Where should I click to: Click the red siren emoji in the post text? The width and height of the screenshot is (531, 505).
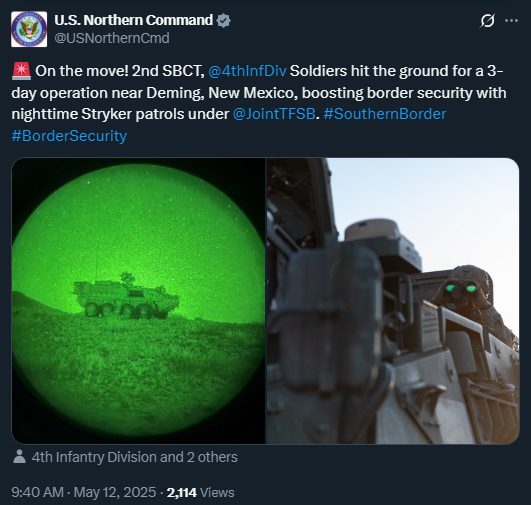pyautogui.click(x=21, y=71)
